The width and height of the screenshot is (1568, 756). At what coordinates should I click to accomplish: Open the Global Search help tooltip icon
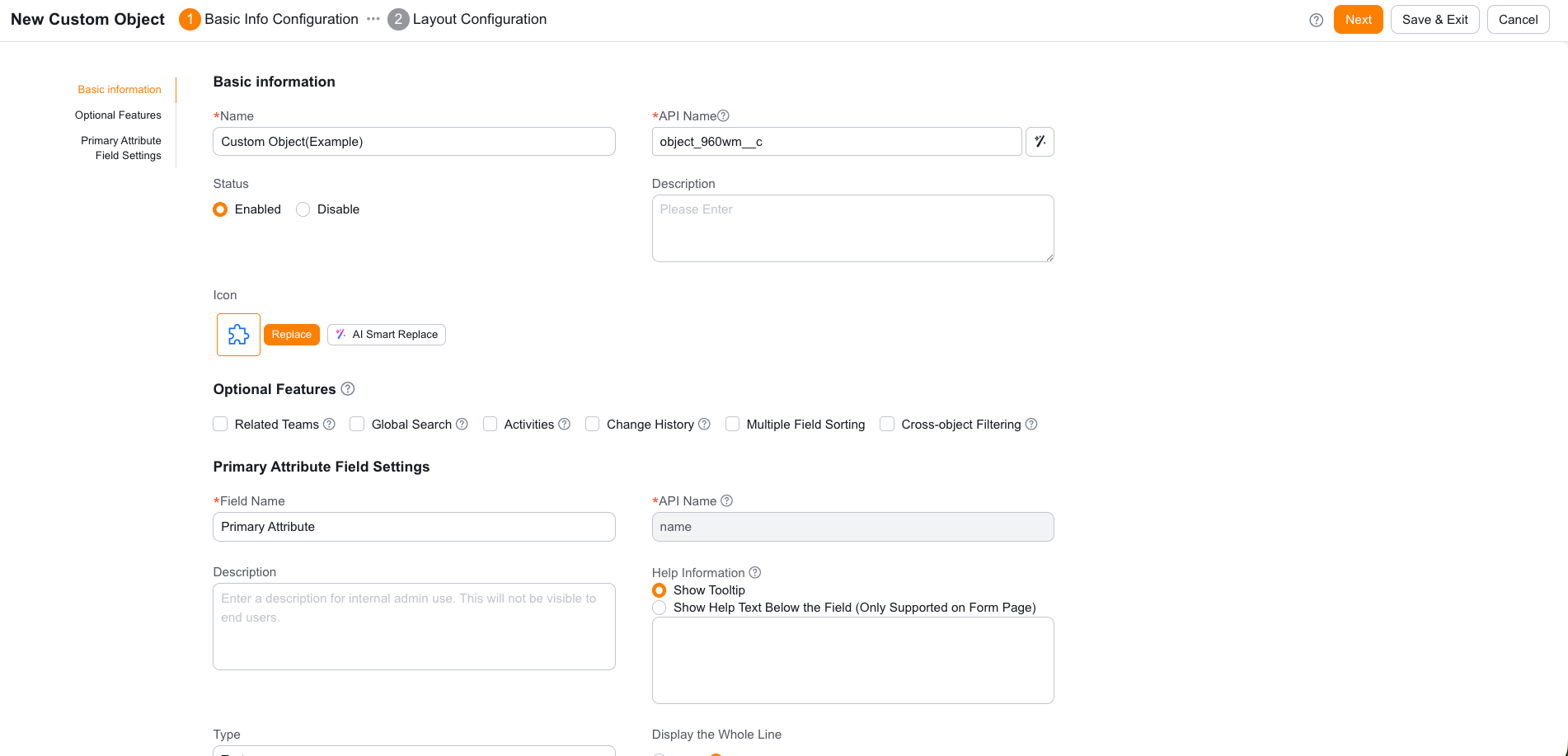coord(462,425)
